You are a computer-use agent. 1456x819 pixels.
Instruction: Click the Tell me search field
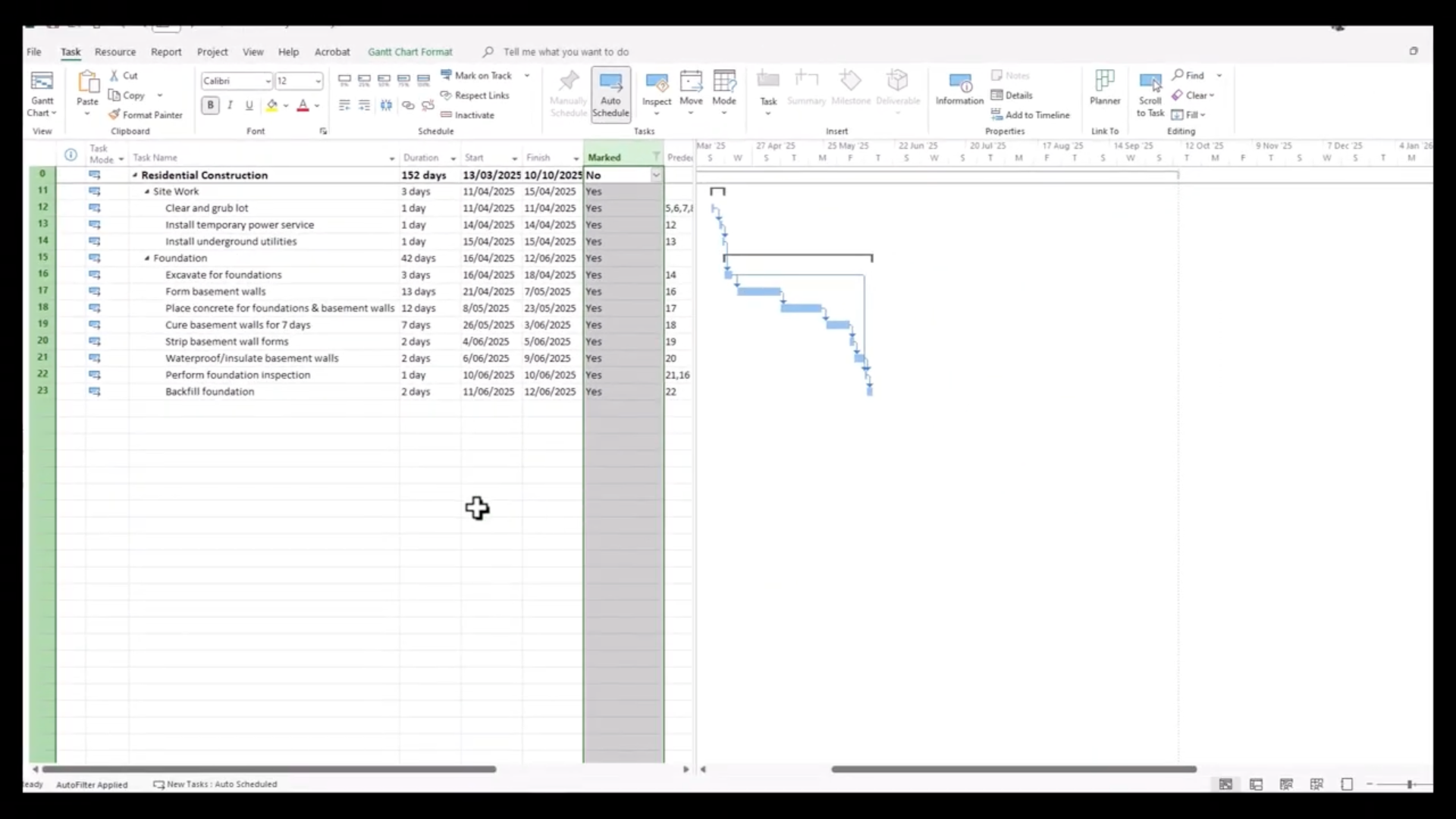pos(565,52)
